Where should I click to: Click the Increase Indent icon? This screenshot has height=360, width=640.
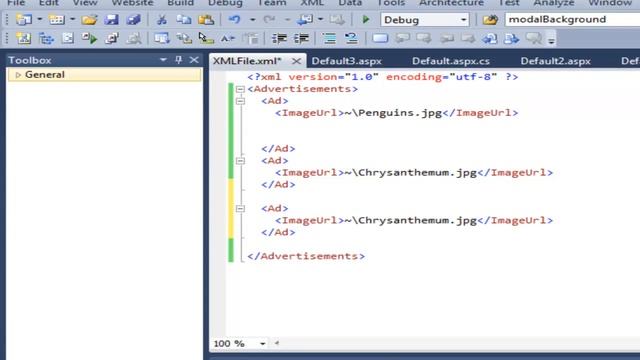[301, 39]
